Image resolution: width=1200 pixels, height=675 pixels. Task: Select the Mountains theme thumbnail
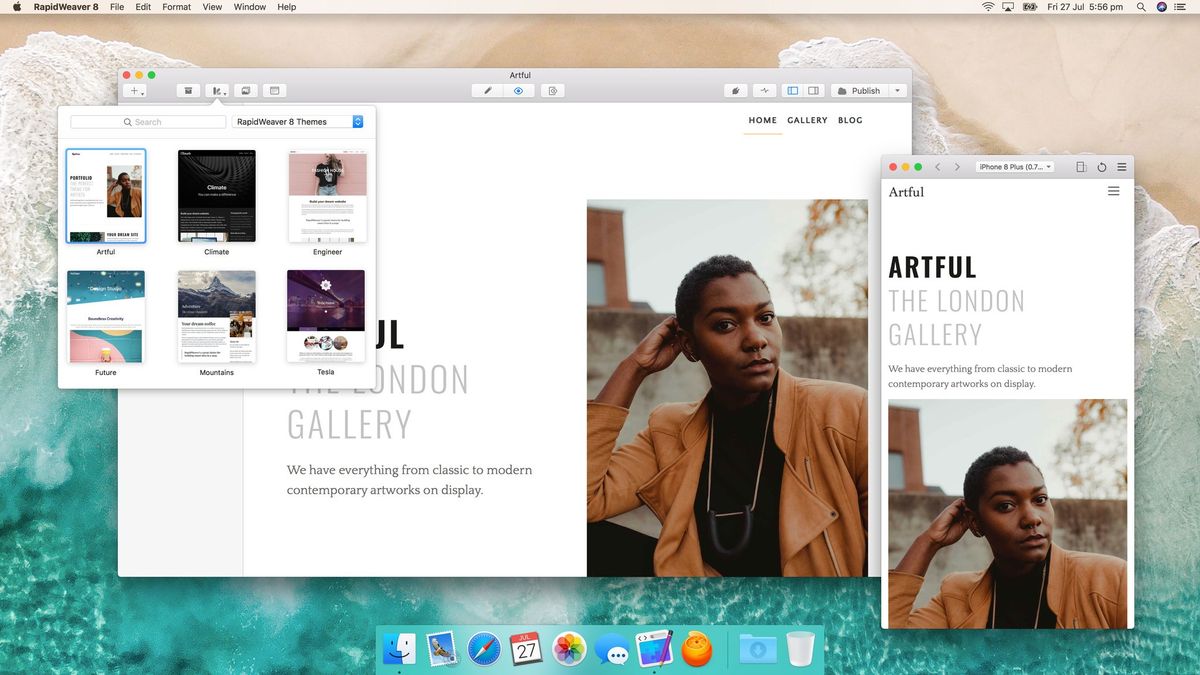(x=216, y=315)
